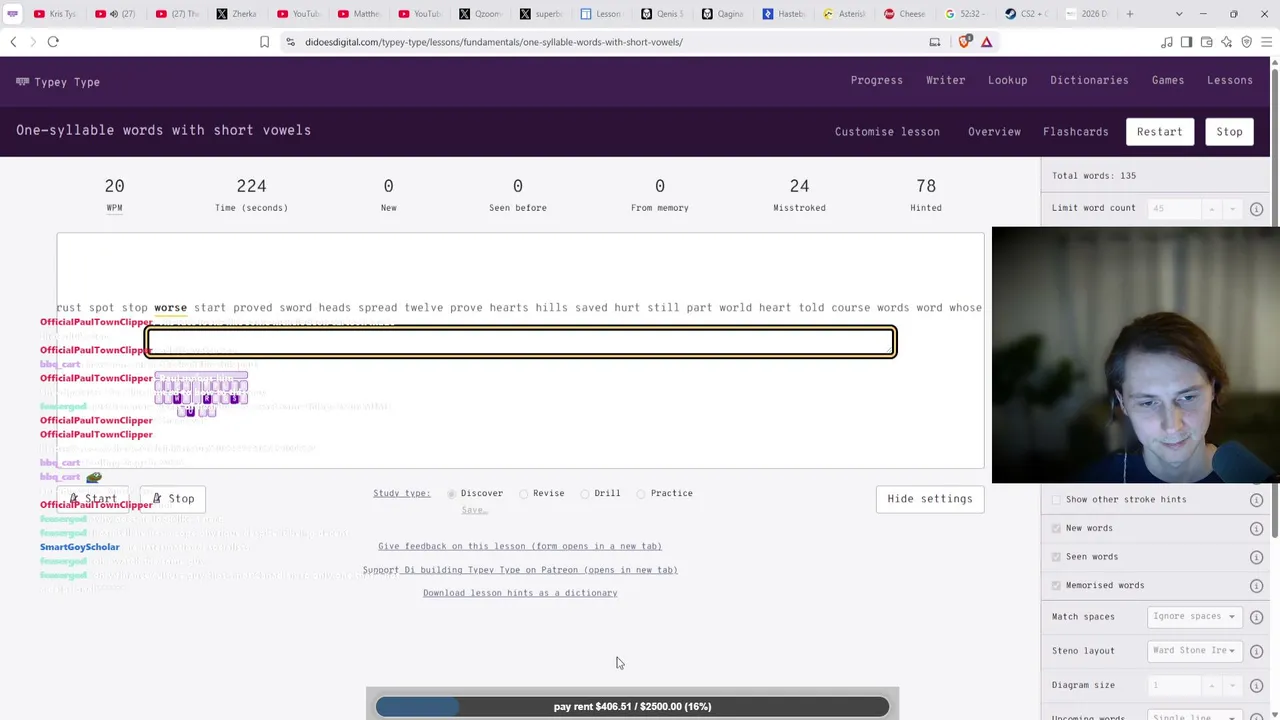Open a new browser tab with plus
Image resolution: width=1280 pixels, height=720 pixels.
[x=1130, y=14]
